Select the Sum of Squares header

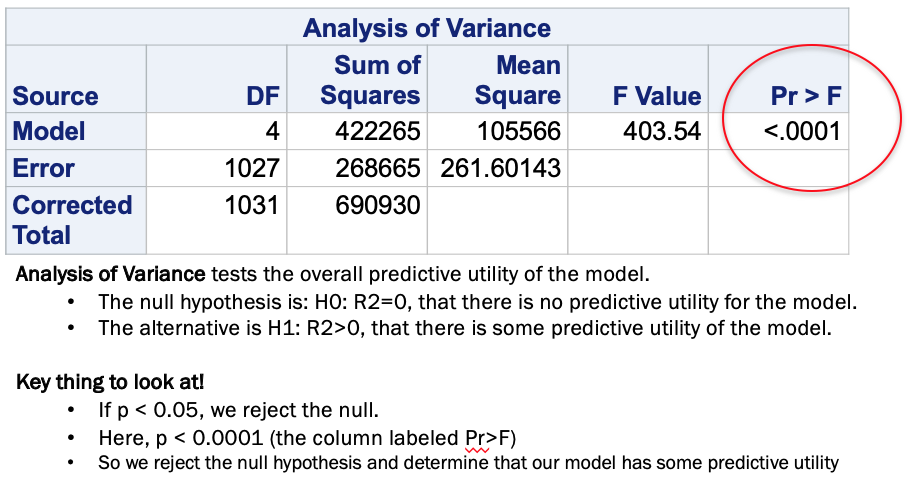tap(370, 80)
